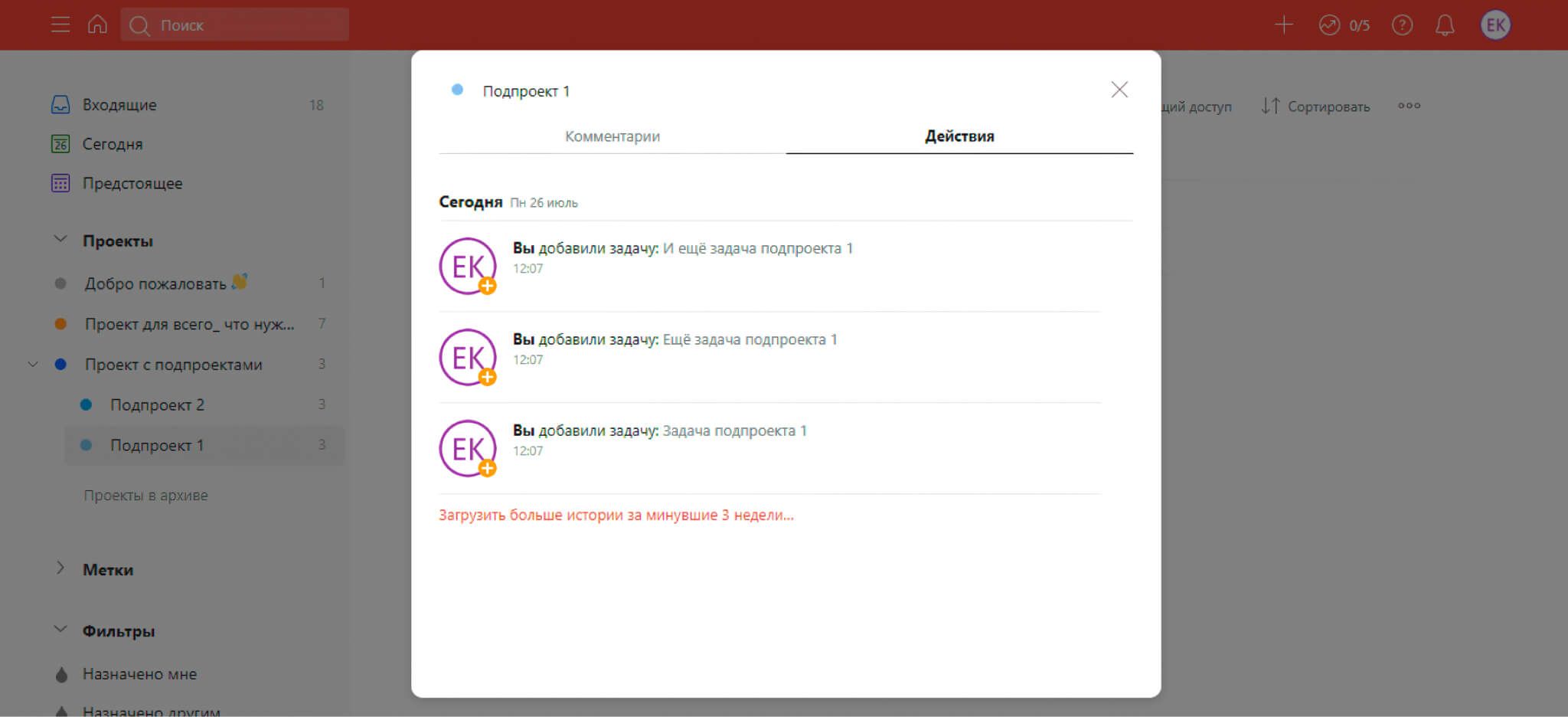Open the three-dots project options menu
The width and height of the screenshot is (1568, 717).
(1409, 106)
